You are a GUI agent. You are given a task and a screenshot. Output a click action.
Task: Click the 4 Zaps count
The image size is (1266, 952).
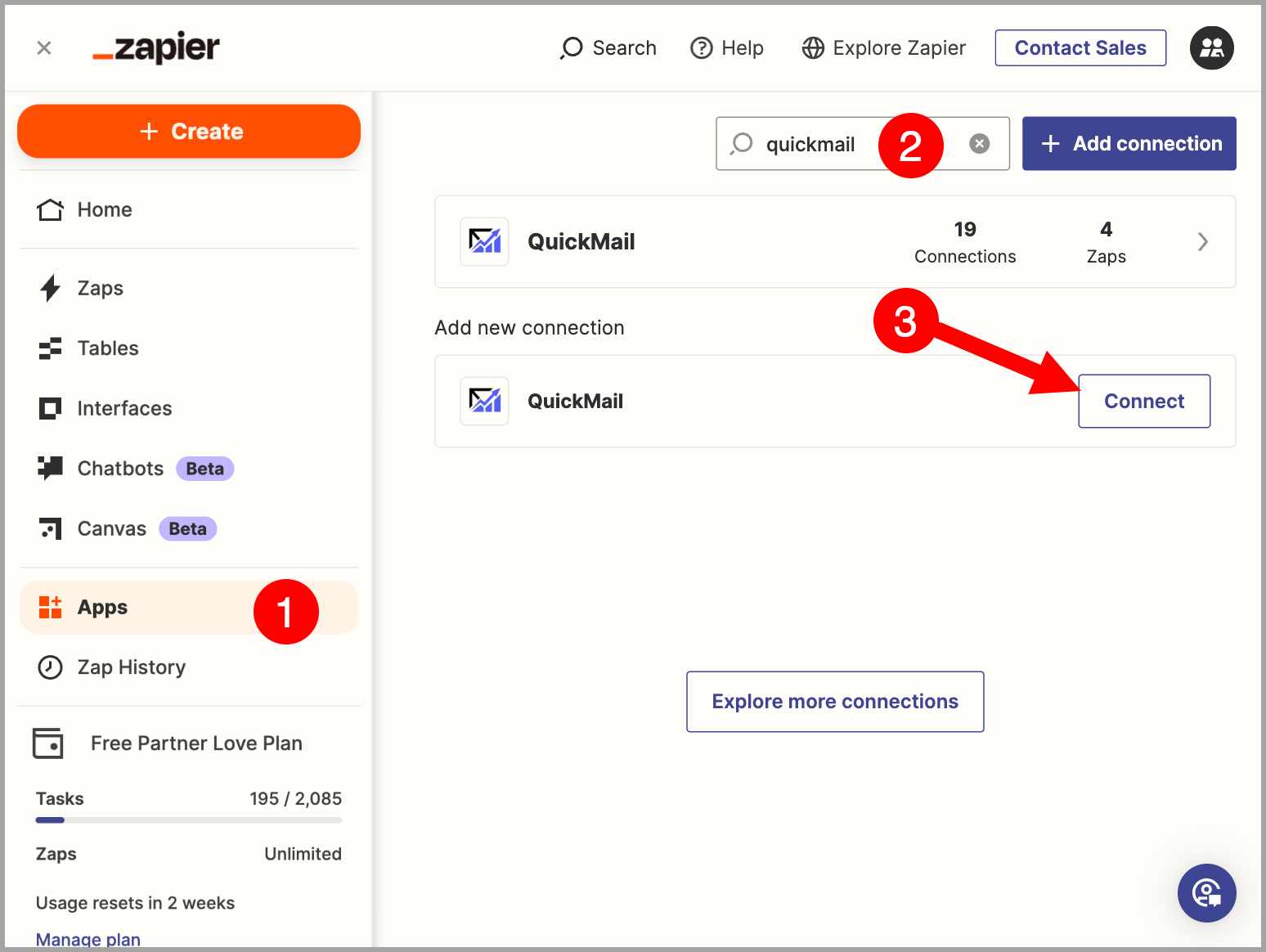[x=1106, y=242]
